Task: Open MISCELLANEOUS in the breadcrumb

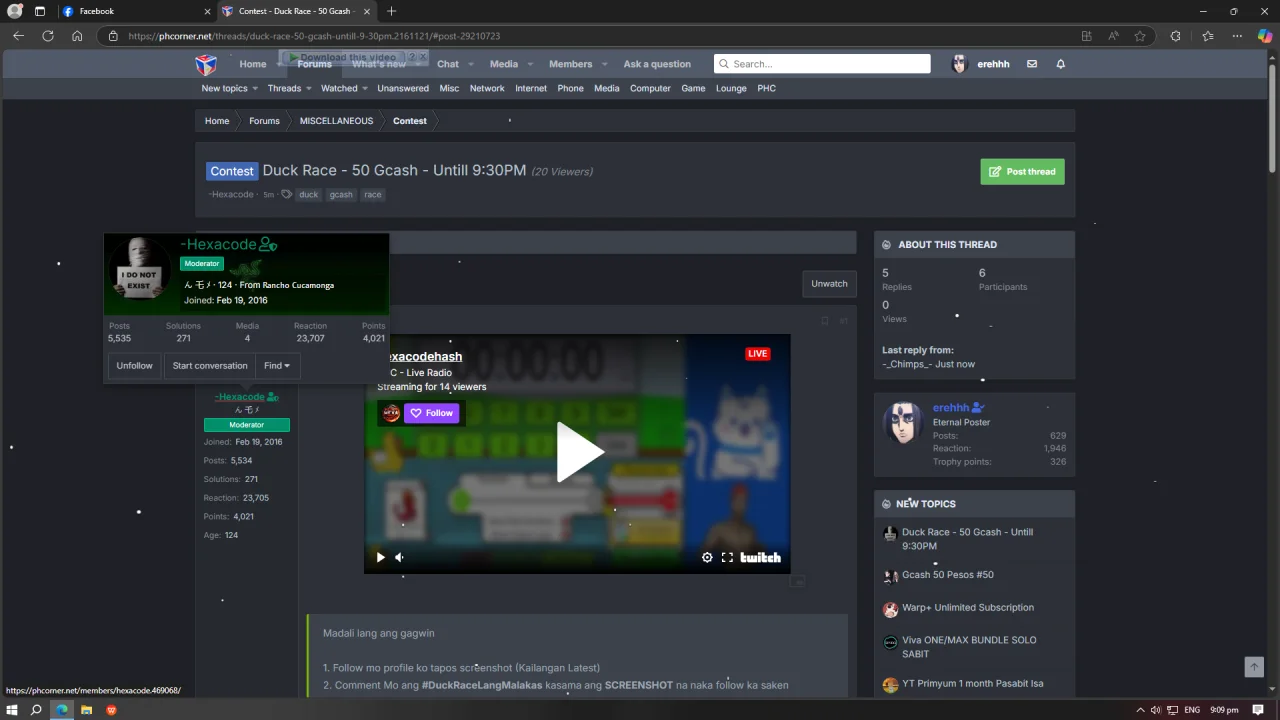Action: [336, 121]
